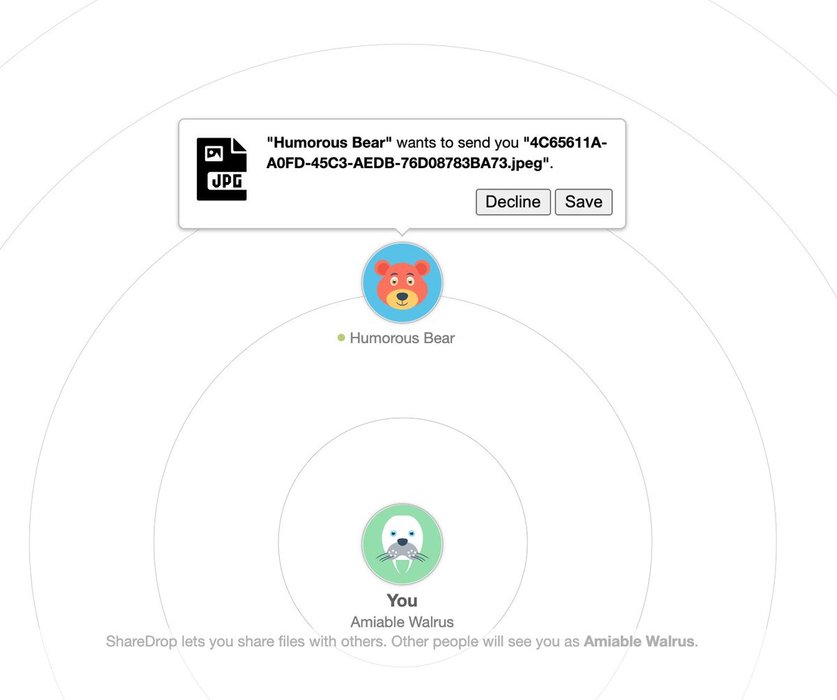Image resolution: width=837 pixels, height=700 pixels.
Task: Click "wants to send you" text
Action: pyautogui.click(x=457, y=143)
